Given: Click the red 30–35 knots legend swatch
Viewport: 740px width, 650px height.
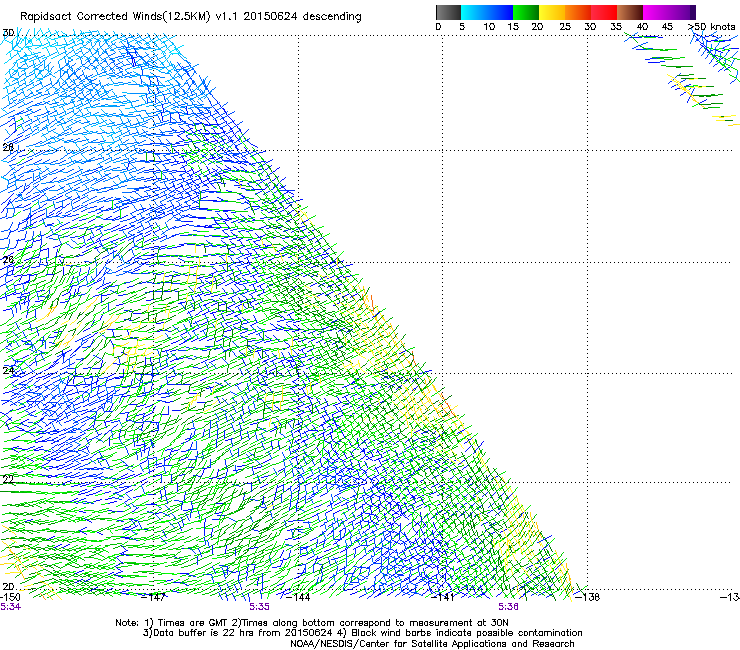Looking at the screenshot, I should coord(604,12).
